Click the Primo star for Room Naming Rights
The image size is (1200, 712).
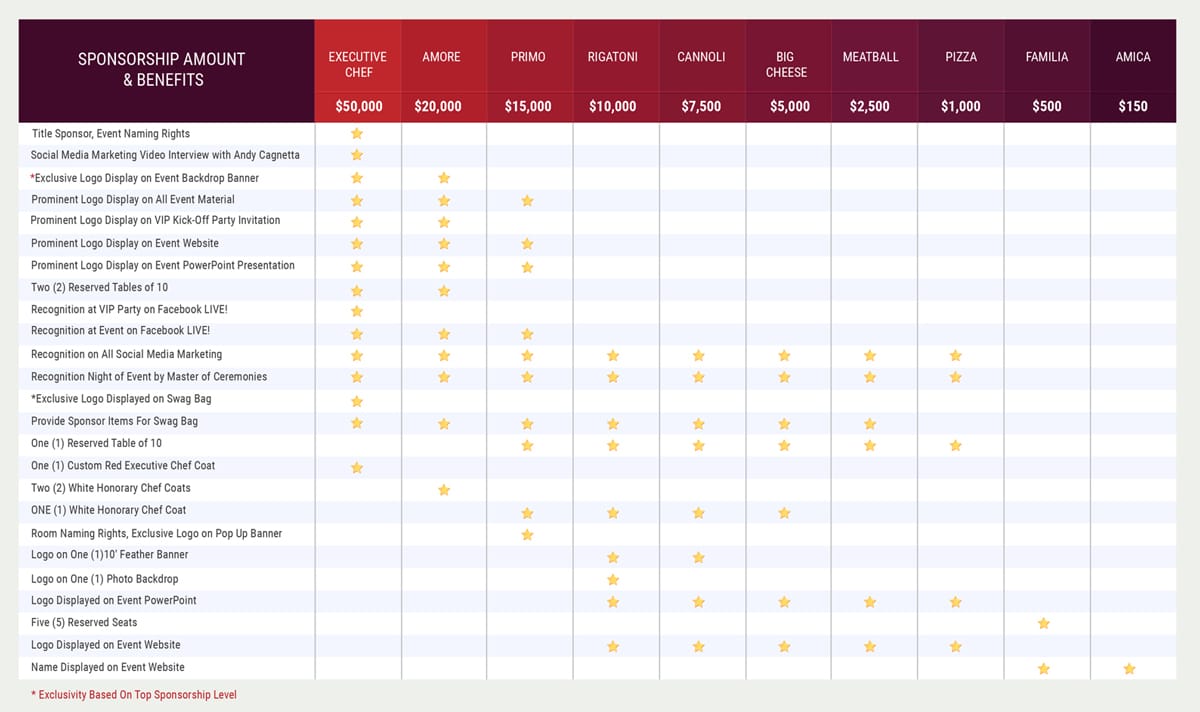click(x=528, y=534)
